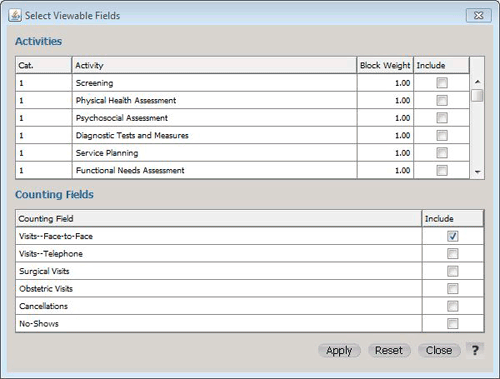The height and width of the screenshot is (379, 500).
Task: Click block weight 1.00 for Screening
Action: (403, 83)
